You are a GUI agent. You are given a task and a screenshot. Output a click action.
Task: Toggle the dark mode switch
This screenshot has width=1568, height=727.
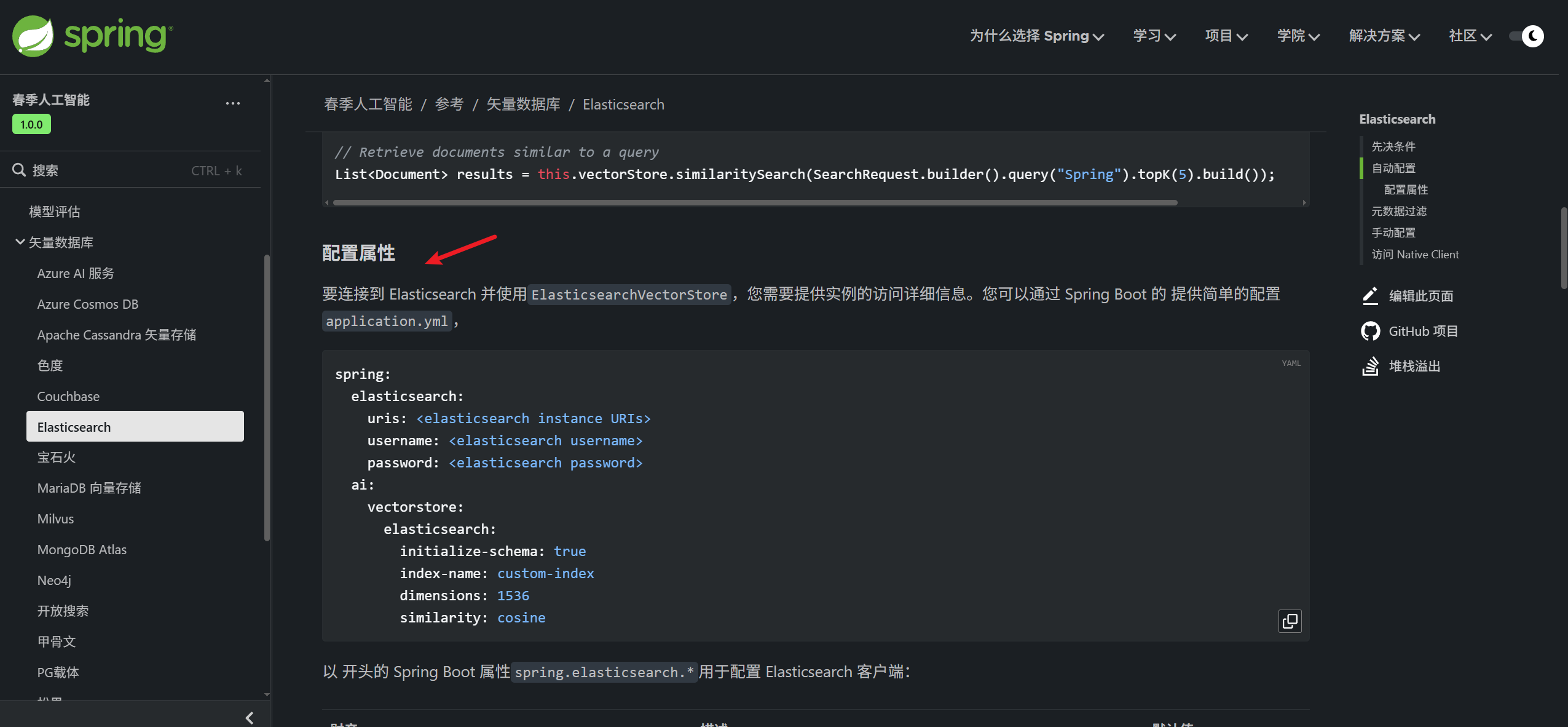click(x=1527, y=36)
